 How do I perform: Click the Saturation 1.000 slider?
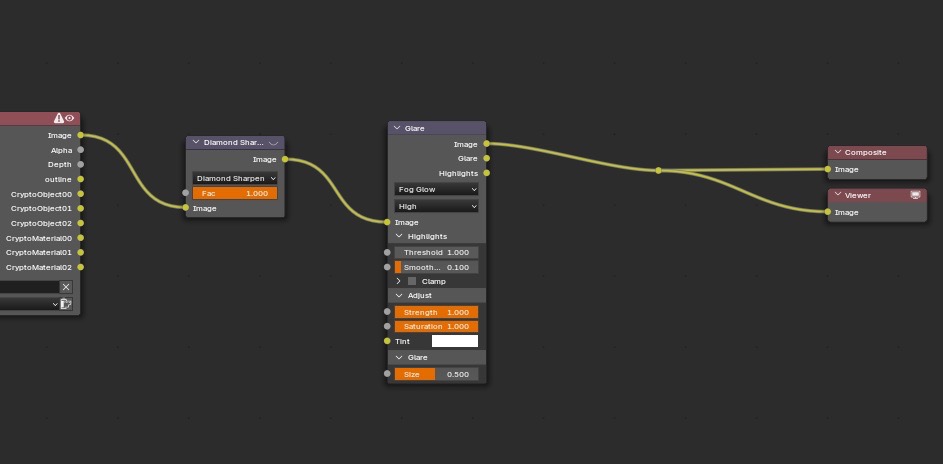[437, 326]
